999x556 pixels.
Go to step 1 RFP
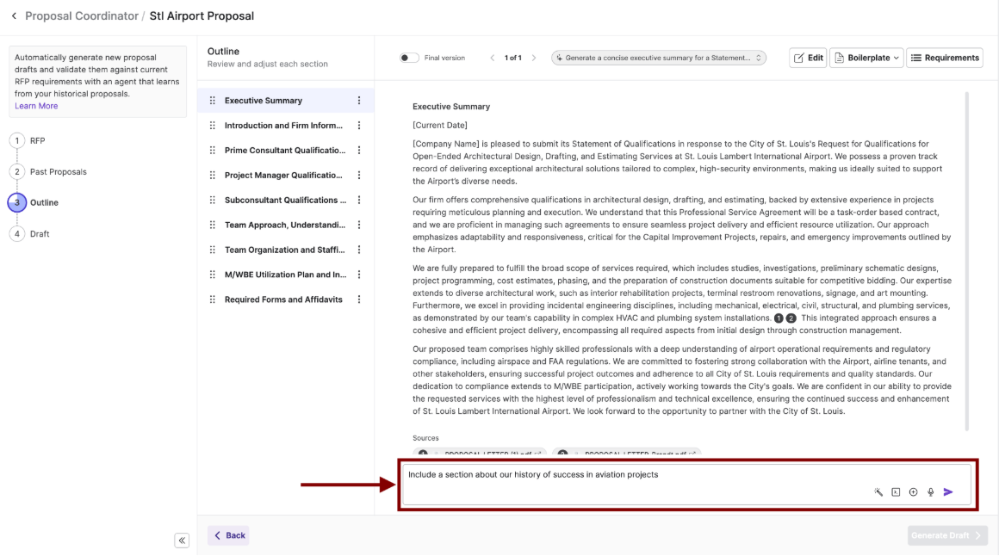28,141
